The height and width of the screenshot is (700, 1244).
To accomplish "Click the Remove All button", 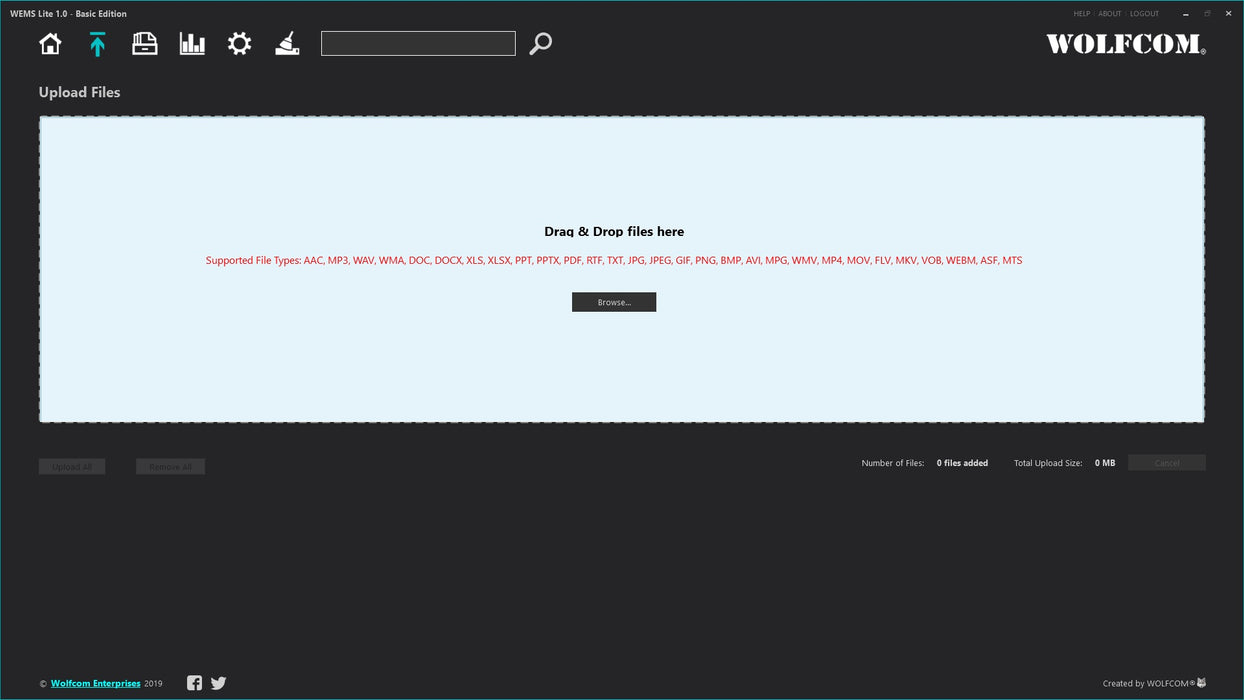I will [170, 467].
